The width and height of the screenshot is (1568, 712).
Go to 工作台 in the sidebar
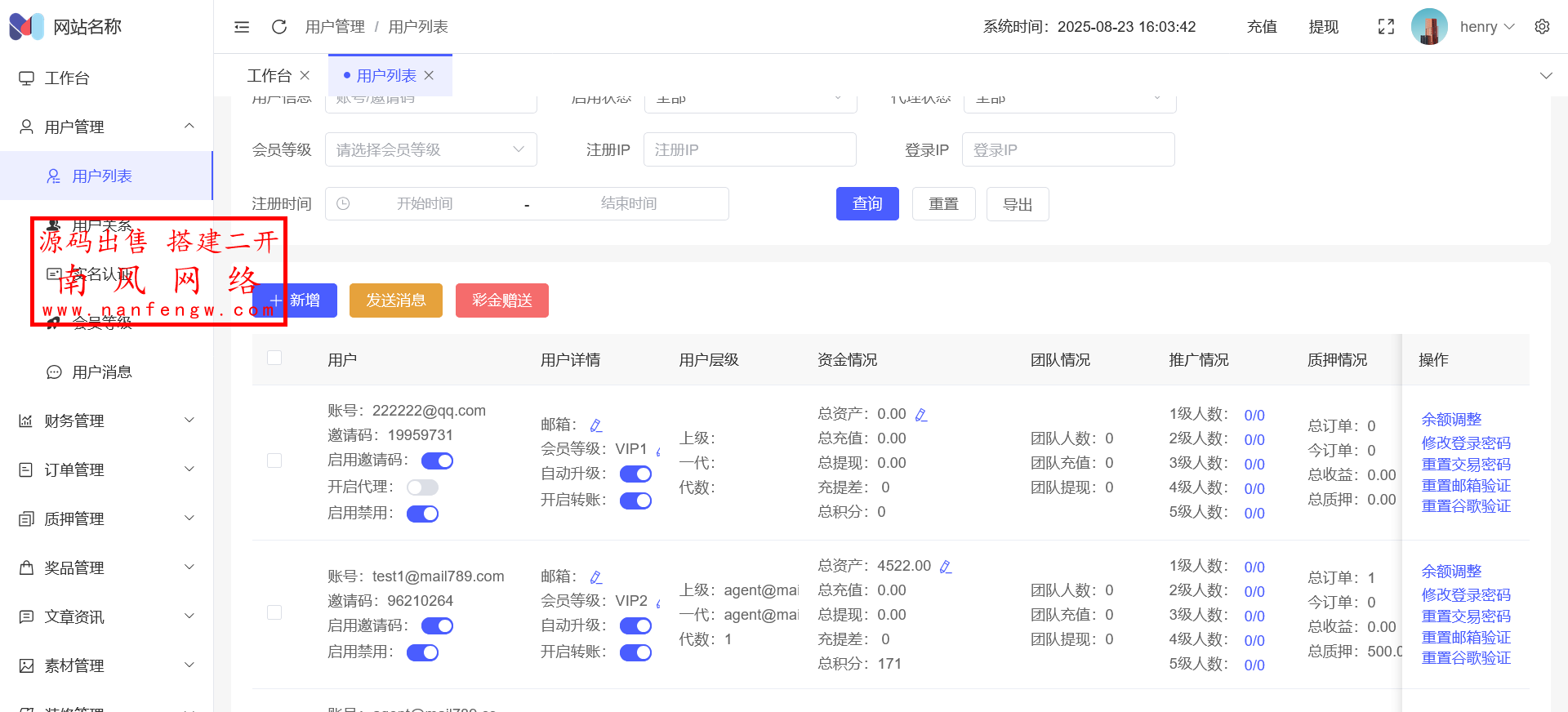coord(67,78)
